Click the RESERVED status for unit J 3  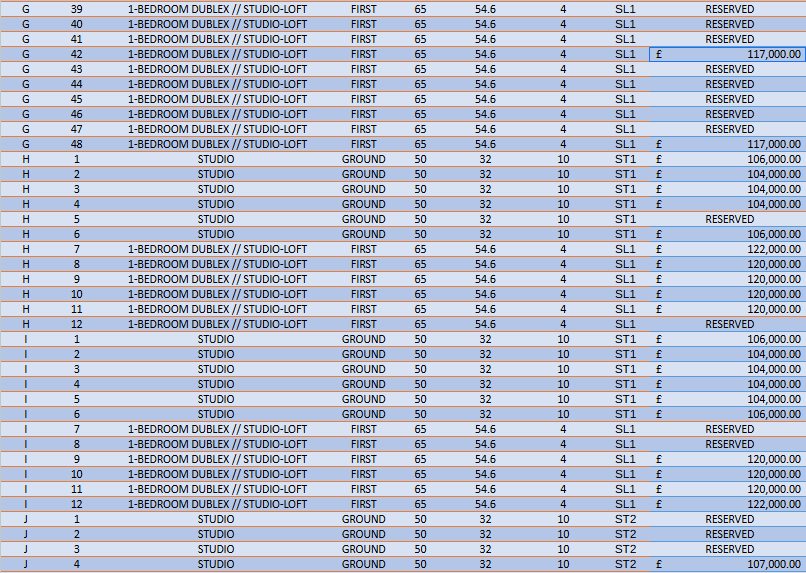[729, 549]
